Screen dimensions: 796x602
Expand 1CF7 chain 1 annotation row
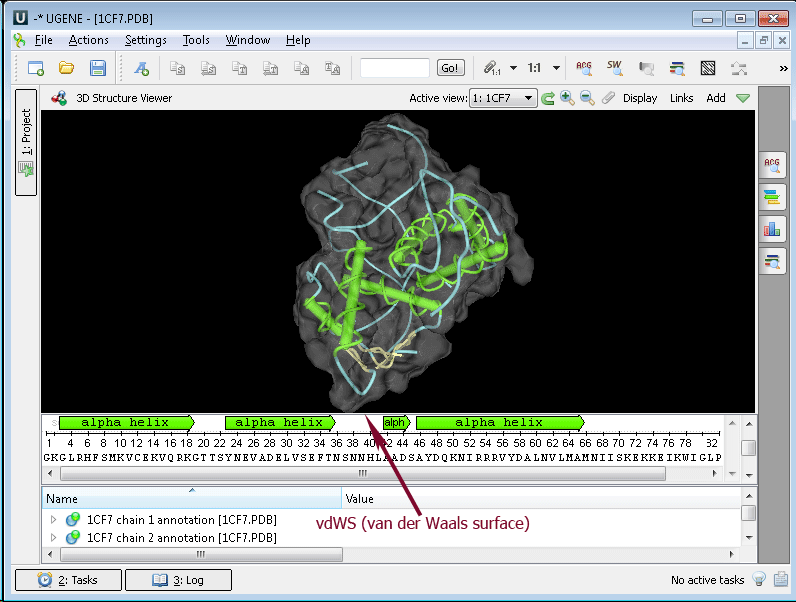pyautogui.click(x=53, y=520)
